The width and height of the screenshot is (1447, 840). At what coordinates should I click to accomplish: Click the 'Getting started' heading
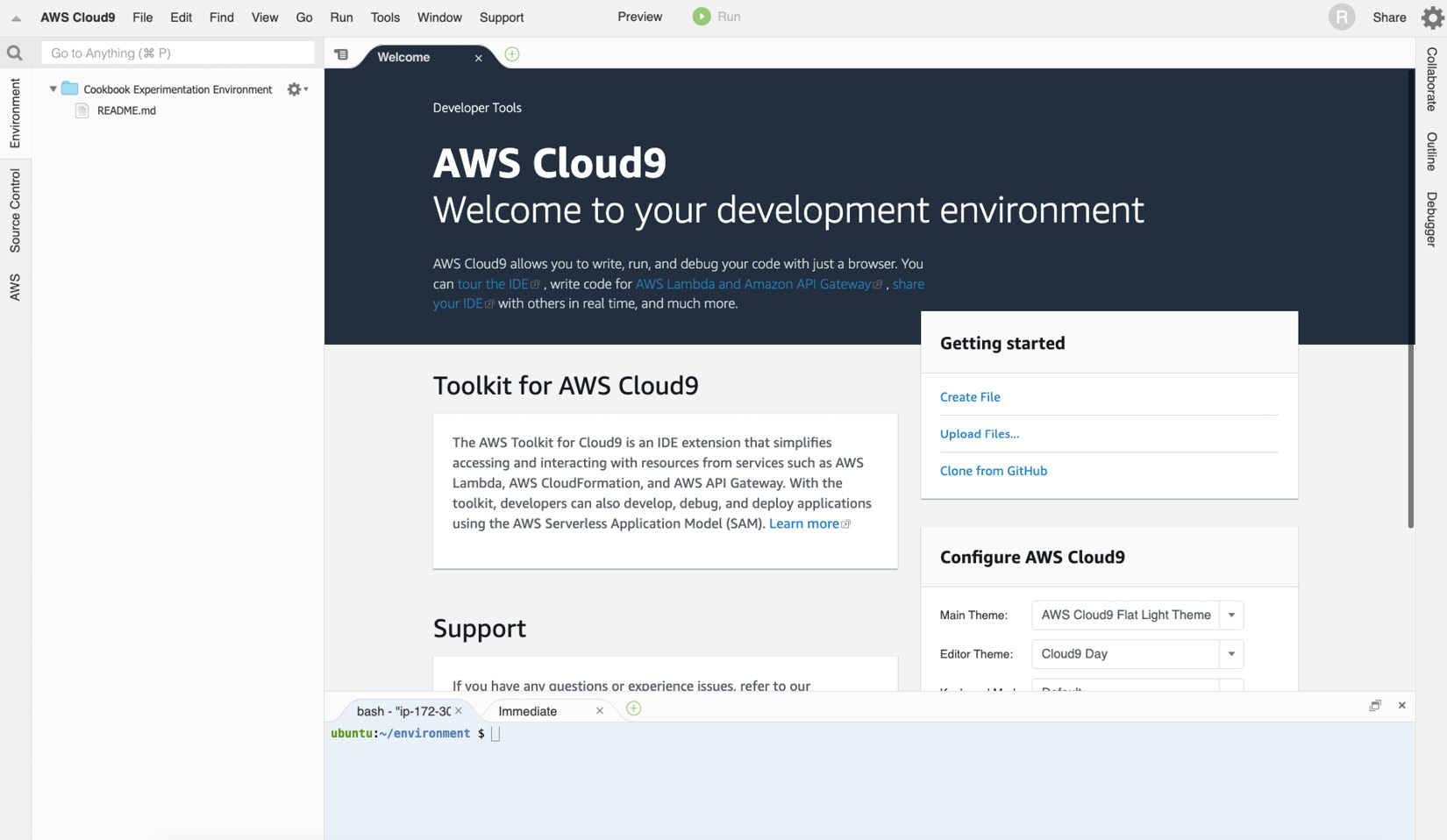pos(1002,344)
